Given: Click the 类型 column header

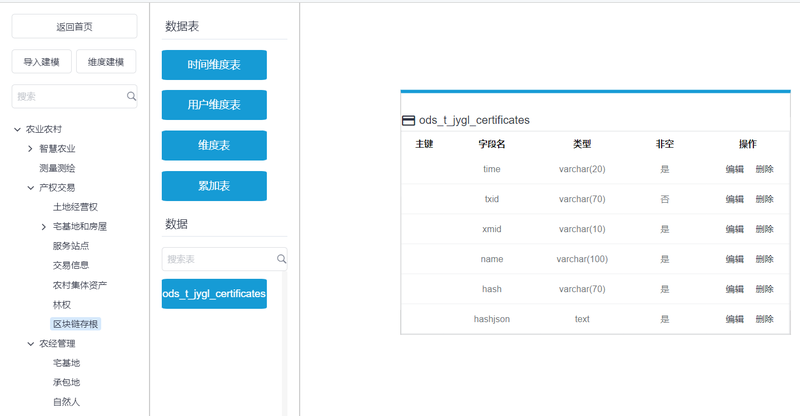Looking at the screenshot, I should click(582, 144).
